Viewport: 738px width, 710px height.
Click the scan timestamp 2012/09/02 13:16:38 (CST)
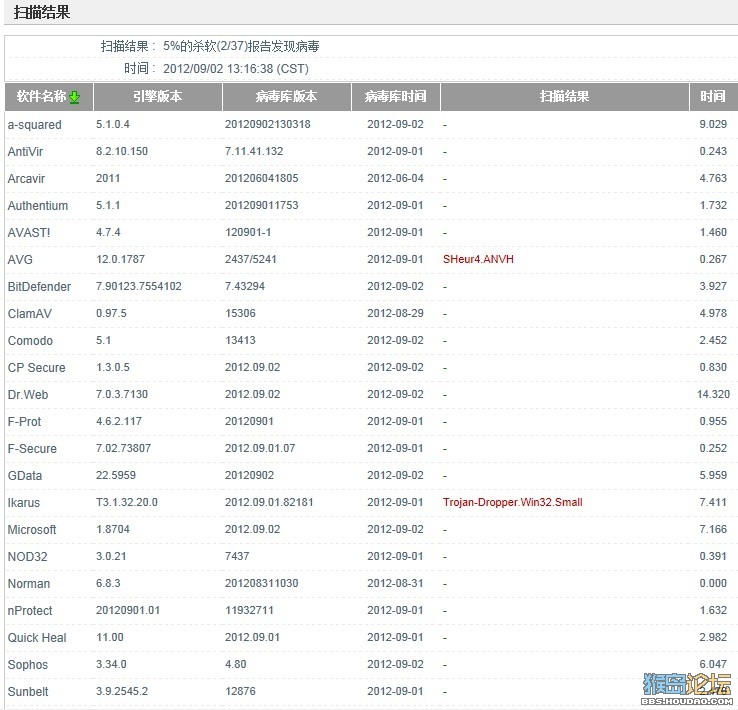(x=236, y=69)
